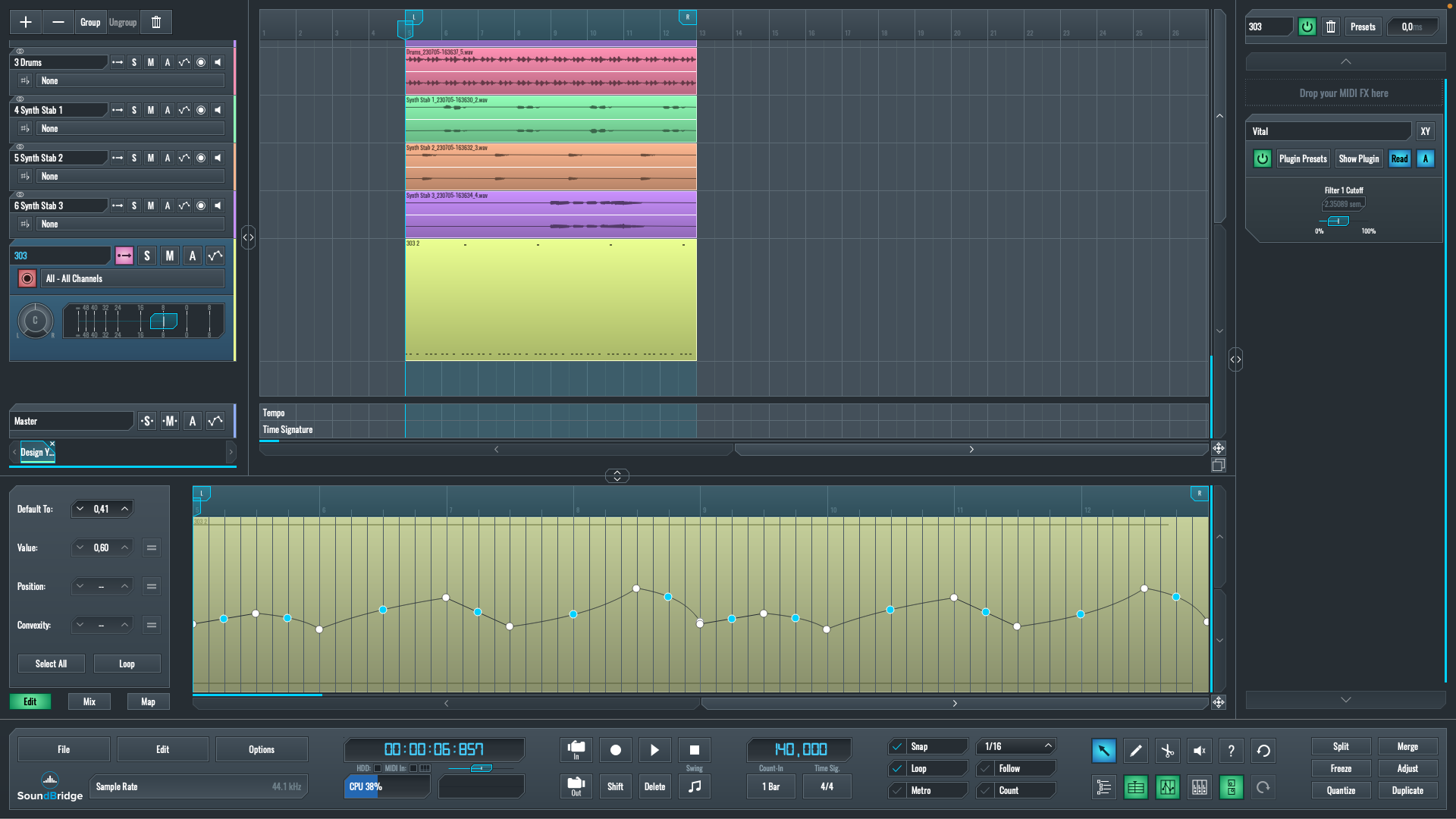Mute the 4 Synth Stab 1 track
Image resolution: width=1456 pixels, height=819 pixels.
click(151, 110)
